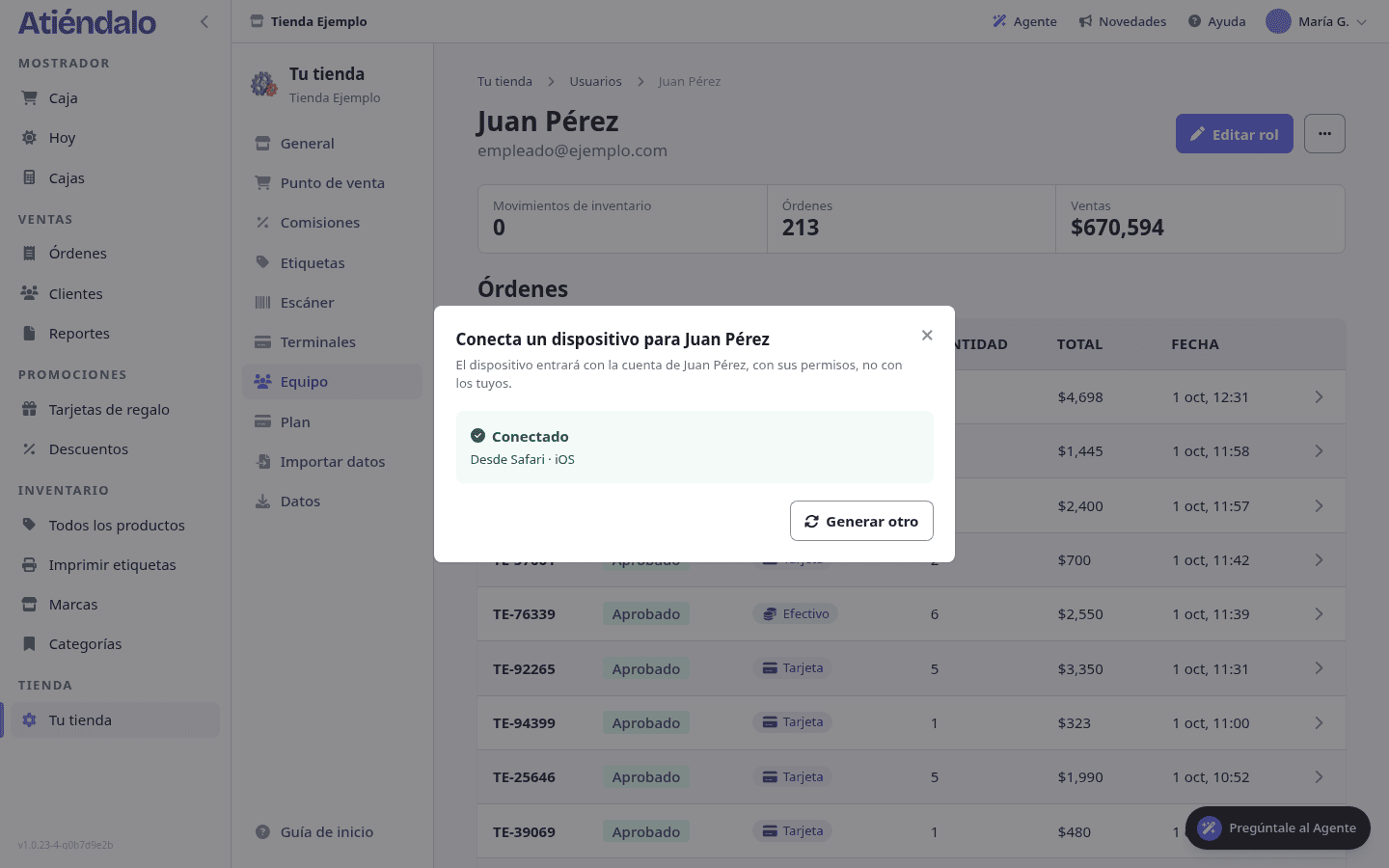Expand order TE-25646 row chevron
Image resolution: width=1389 pixels, height=868 pixels.
pos(1319,777)
